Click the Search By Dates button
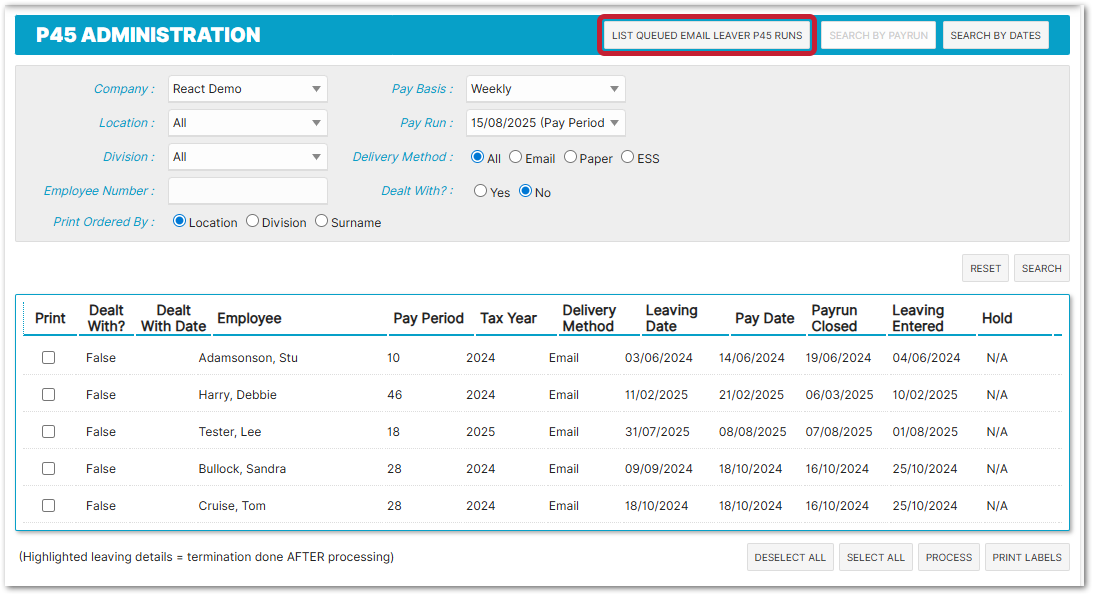The image size is (1093, 595). click(x=995, y=35)
